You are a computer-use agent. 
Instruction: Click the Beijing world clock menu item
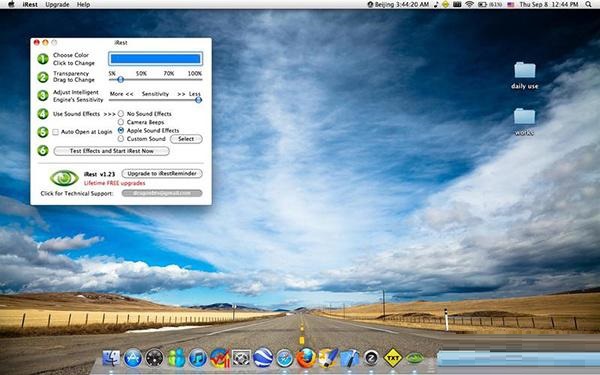click(x=398, y=4)
